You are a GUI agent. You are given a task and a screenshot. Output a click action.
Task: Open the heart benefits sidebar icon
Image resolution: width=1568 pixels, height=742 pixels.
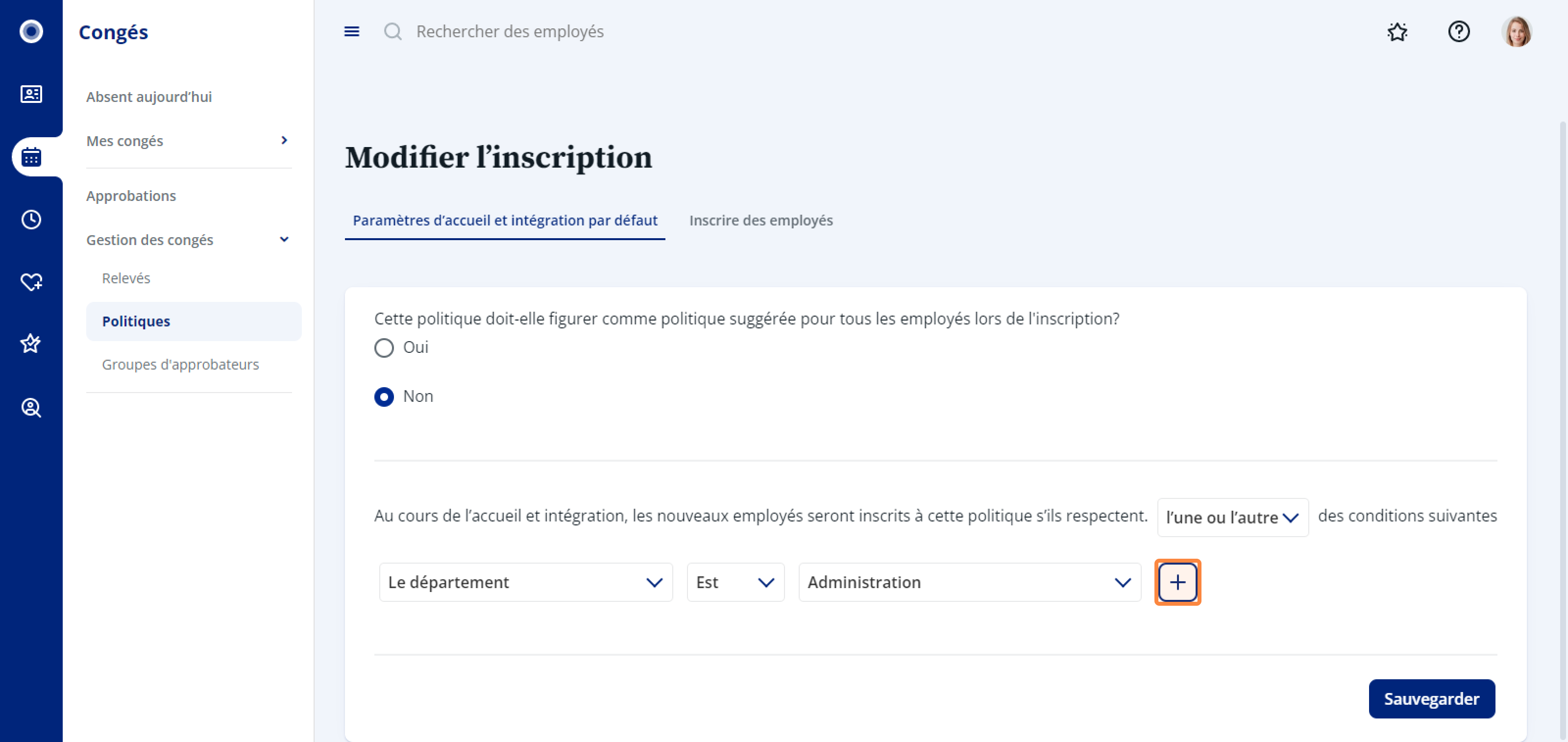[x=31, y=282]
